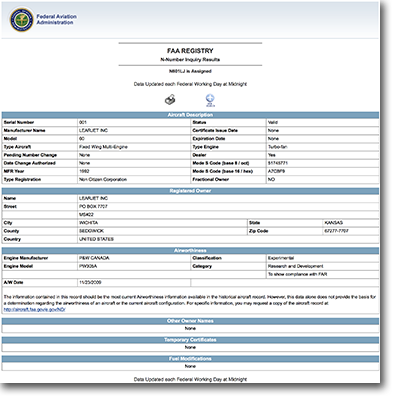Image resolution: width=400 pixels, height=403 pixels.
Task: Click the Classification field label
Action: click(x=207, y=258)
